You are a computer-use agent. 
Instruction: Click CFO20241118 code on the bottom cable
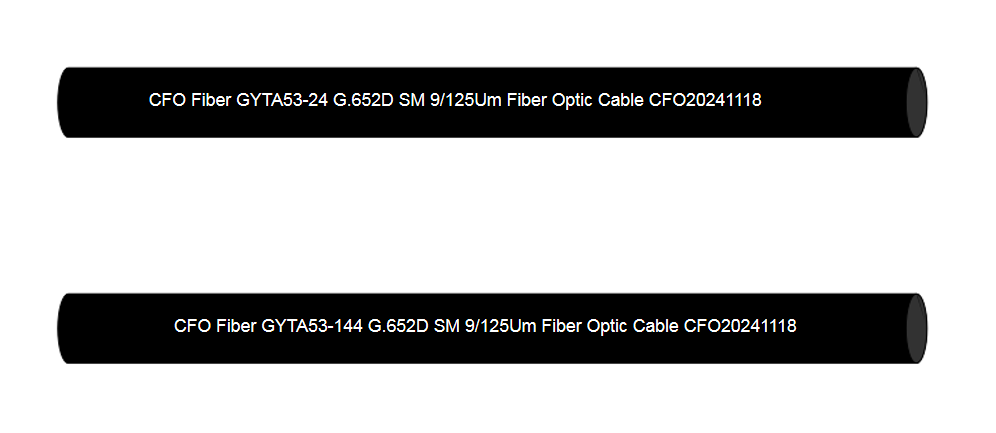pos(740,326)
